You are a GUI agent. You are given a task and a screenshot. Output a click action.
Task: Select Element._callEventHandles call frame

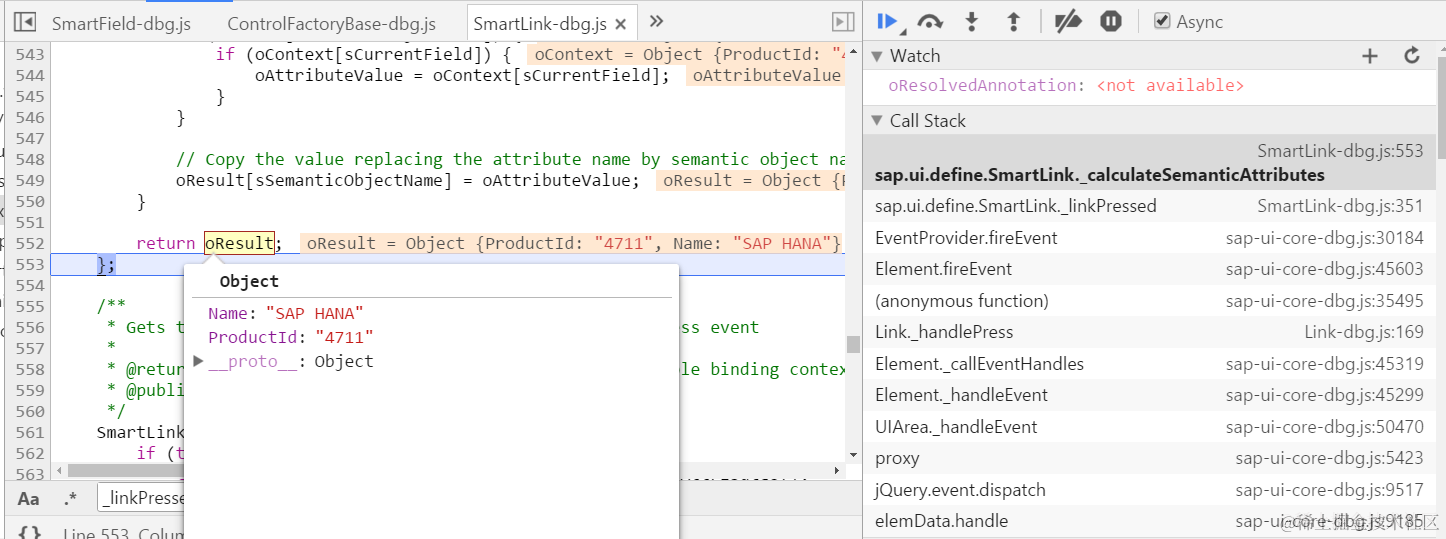(x=1149, y=364)
